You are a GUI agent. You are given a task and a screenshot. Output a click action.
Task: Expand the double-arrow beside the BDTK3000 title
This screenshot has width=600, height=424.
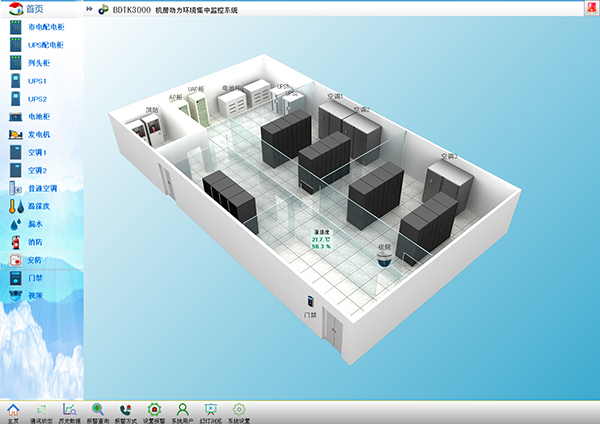[x=91, y=9]
